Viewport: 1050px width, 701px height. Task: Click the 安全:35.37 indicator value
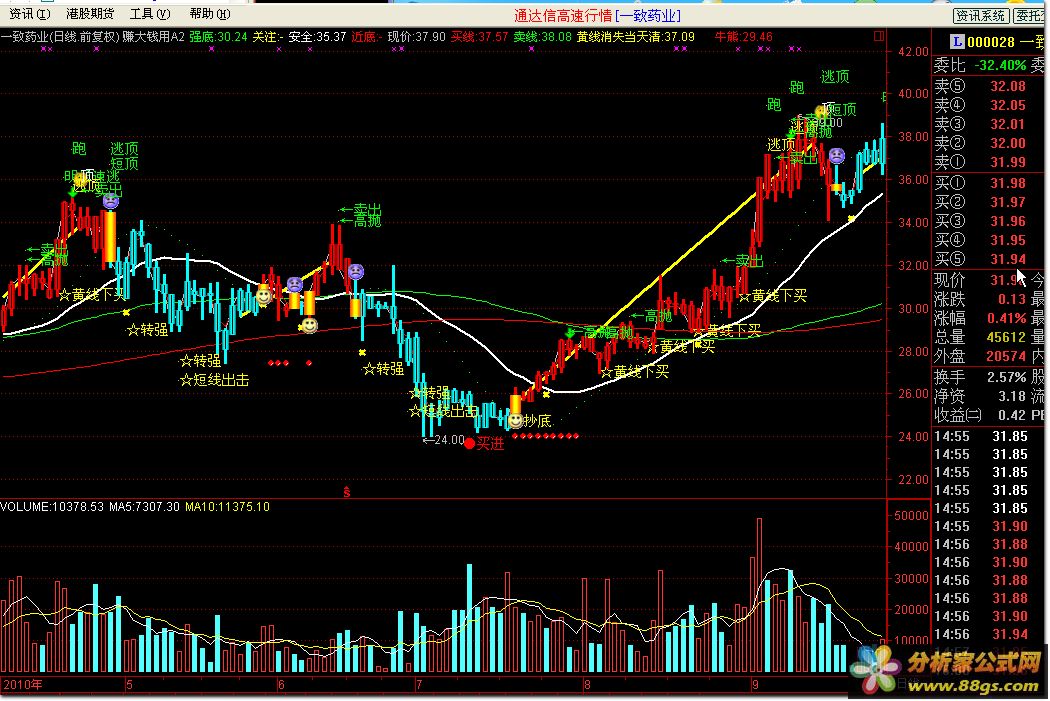(x=317, y=37)
